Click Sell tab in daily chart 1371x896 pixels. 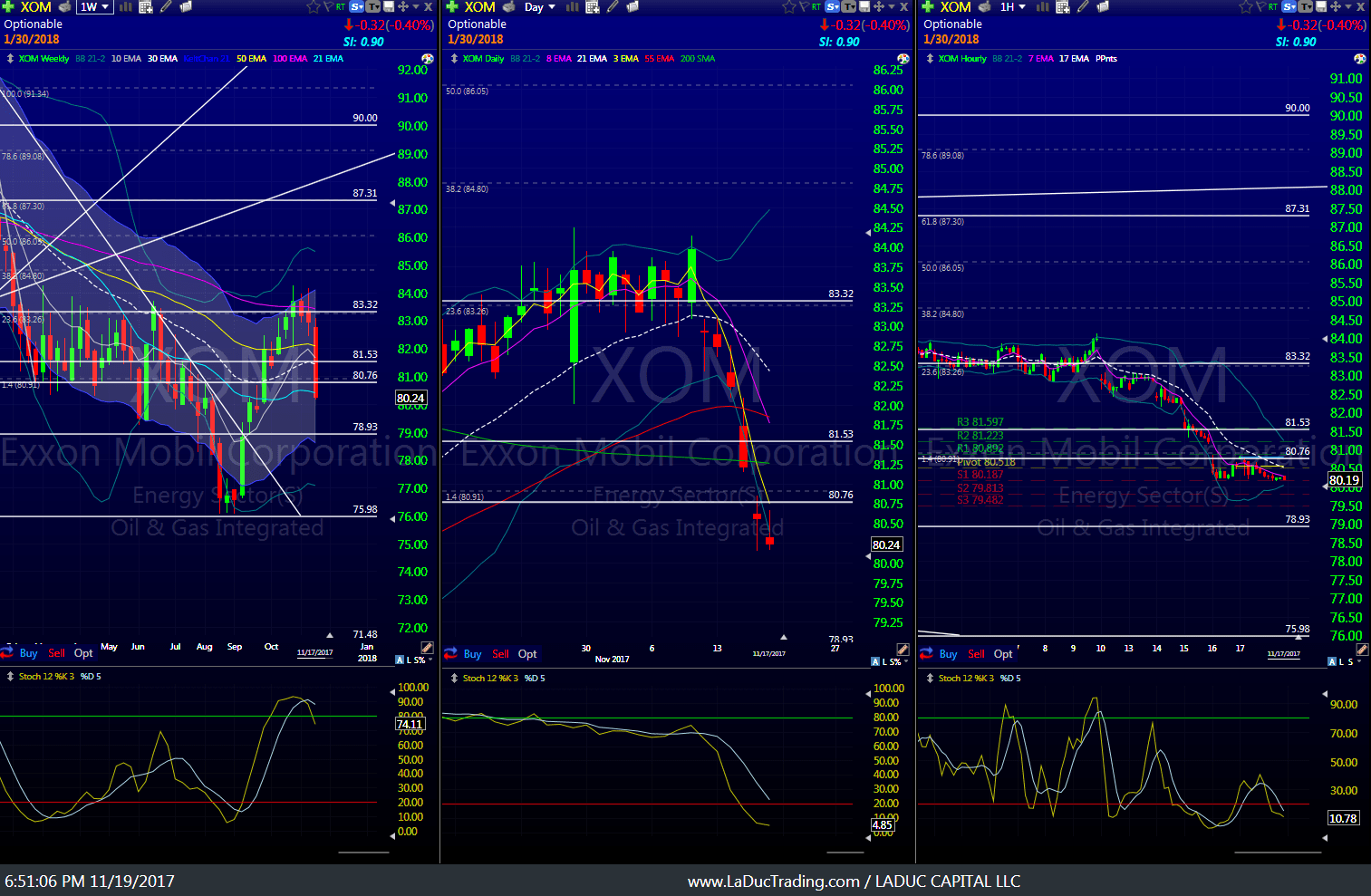click(x=500, y=654)
